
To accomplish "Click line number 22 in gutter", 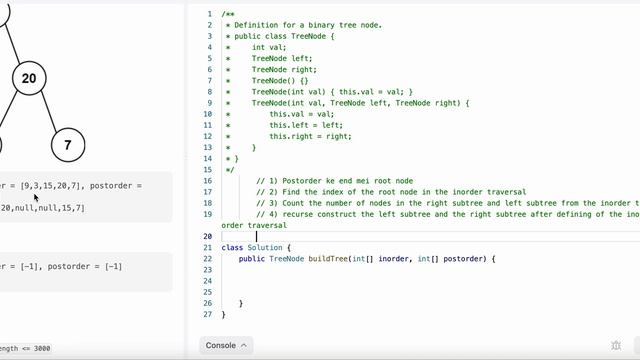I will pyautogui.click(x=207, y=259).
